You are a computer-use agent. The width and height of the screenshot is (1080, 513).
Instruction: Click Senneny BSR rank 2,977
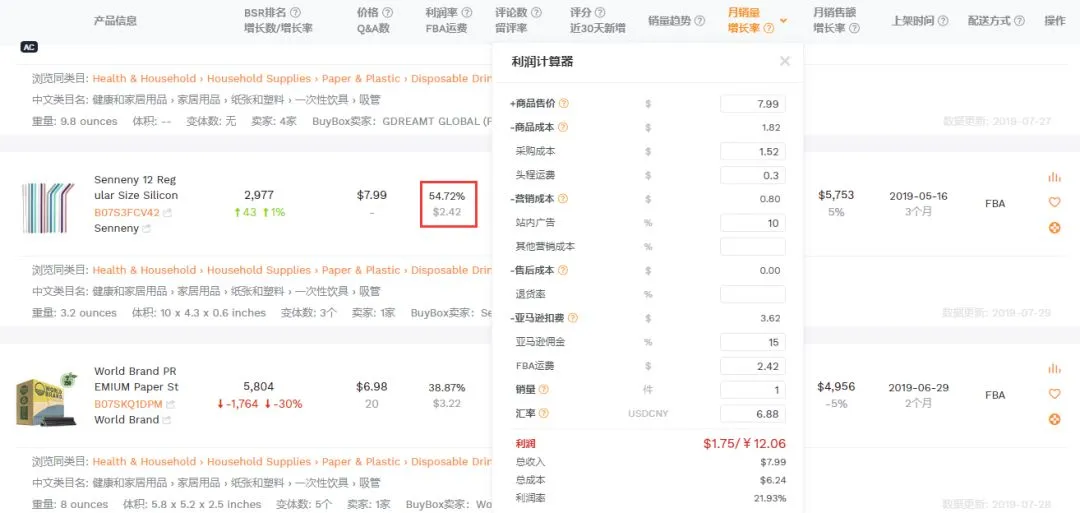[x=258, y=195]
